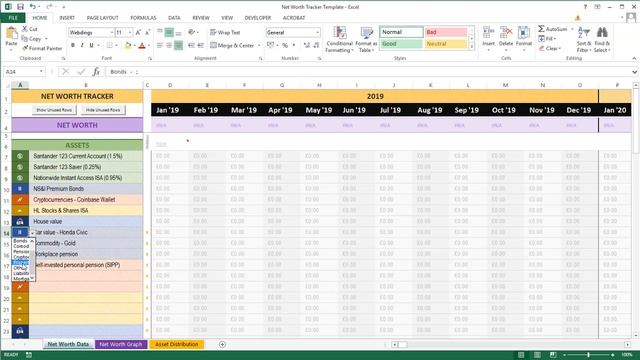
Task: Click the Cut scissors icon
Action: pos(25,29)
